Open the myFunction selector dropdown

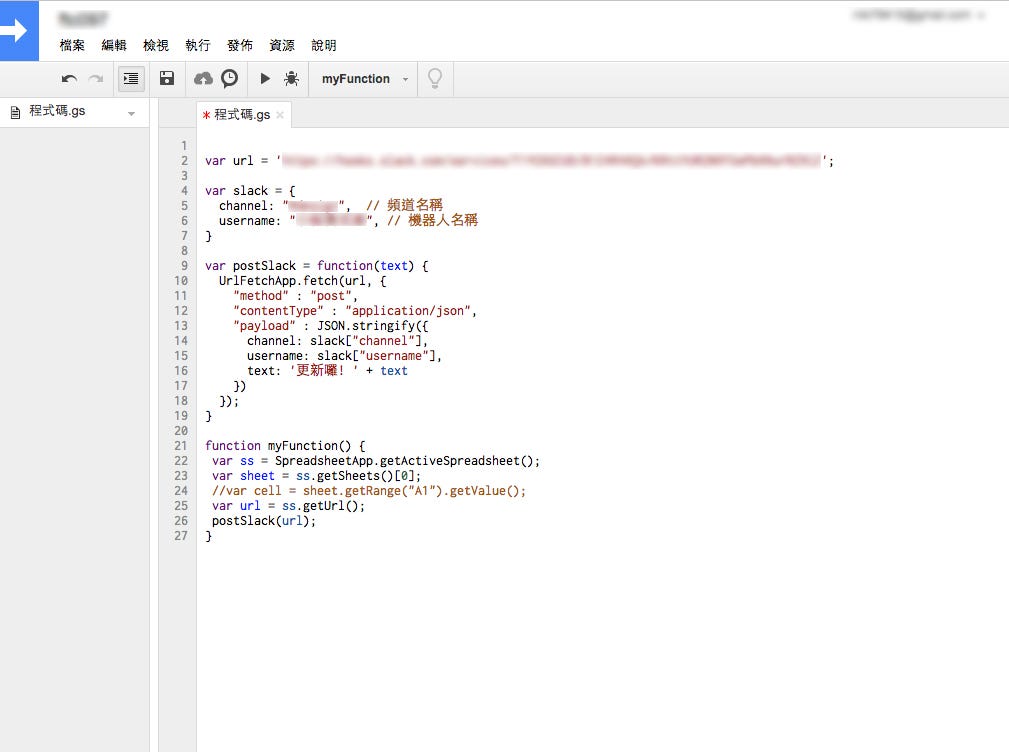[x=364, y=79]
